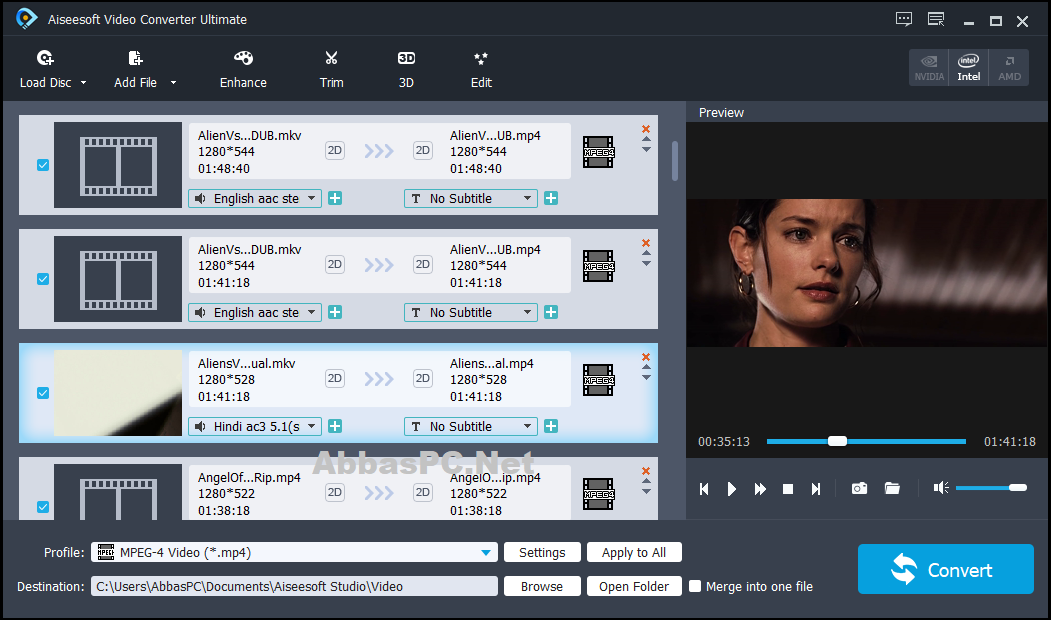
Task: Adjust the volume slider handle
Action: (1017, 487)
